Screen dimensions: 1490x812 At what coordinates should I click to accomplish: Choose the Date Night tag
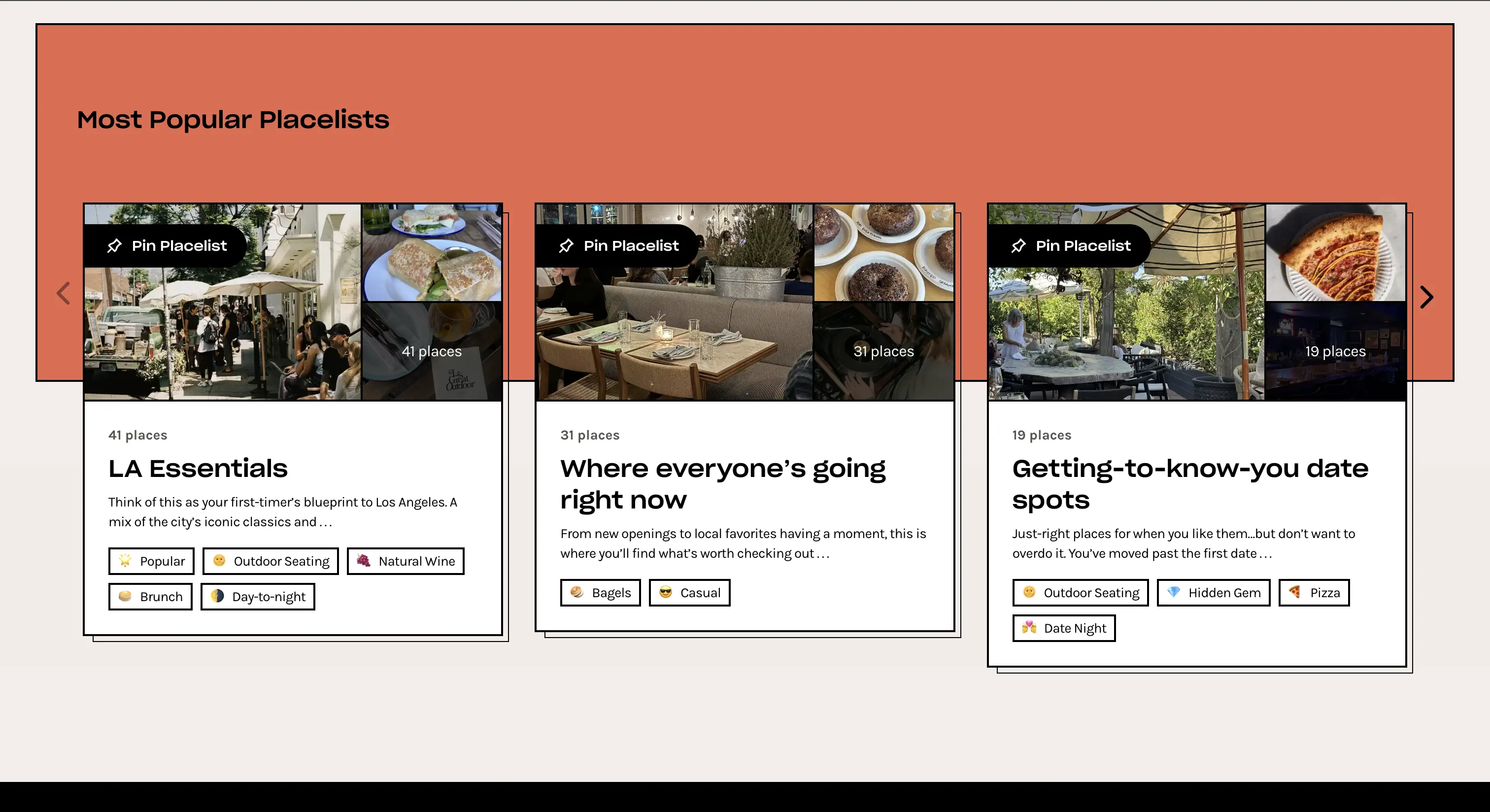[x=1064, y=628]
